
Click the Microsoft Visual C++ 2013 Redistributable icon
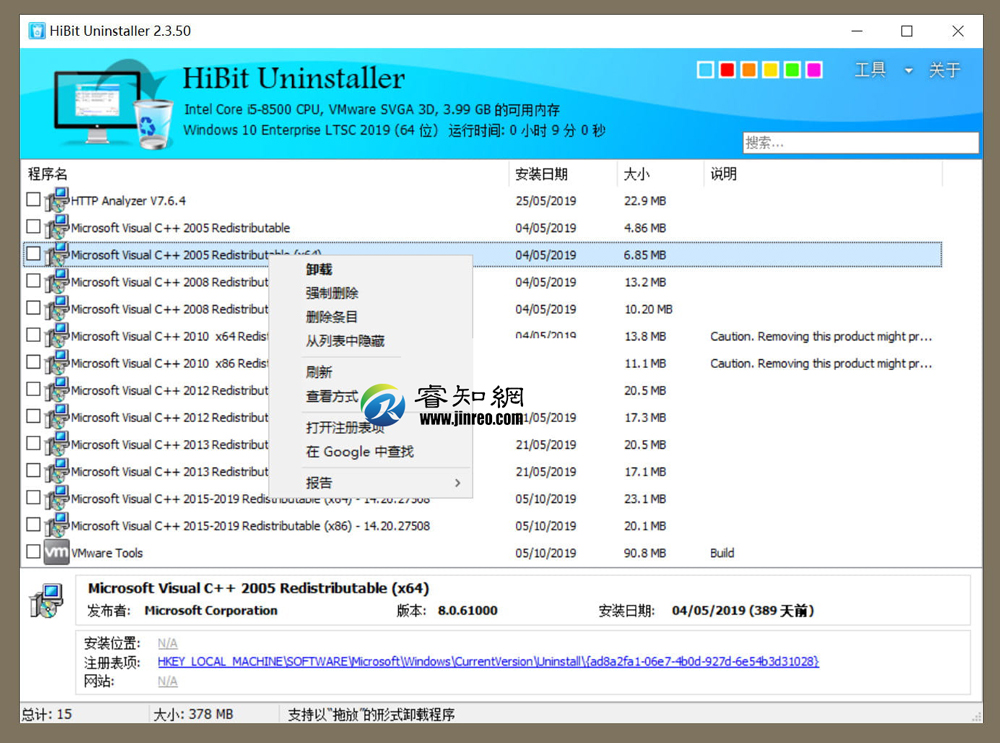[x=58, y=444]
